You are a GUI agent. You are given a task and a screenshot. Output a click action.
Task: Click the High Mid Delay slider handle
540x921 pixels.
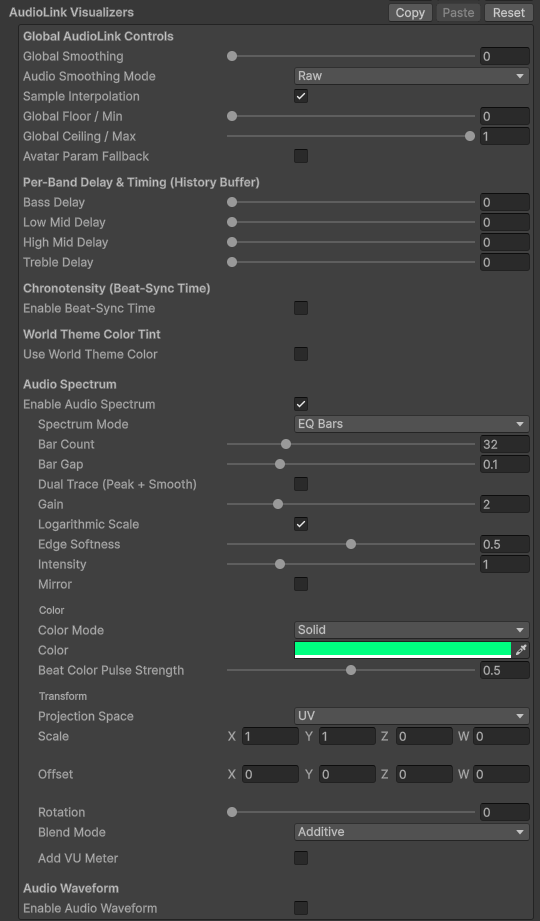232,242
